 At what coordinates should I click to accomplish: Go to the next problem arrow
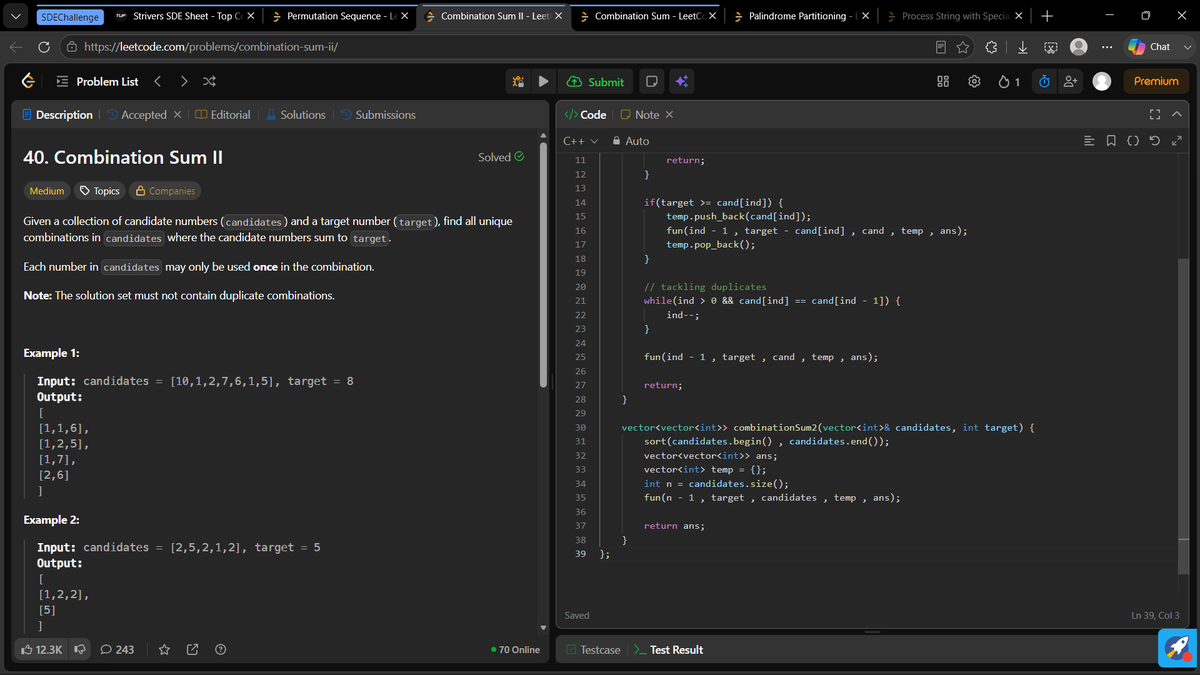pyautogui.click(x=184, y=82)
